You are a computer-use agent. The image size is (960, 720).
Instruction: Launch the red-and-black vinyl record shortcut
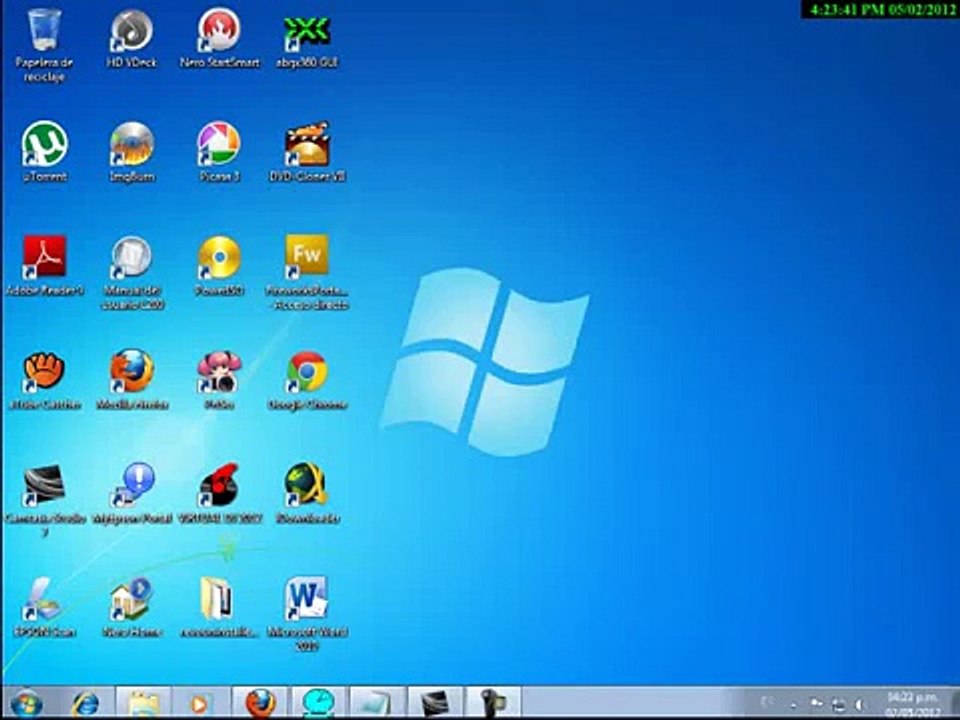point(219,493)
